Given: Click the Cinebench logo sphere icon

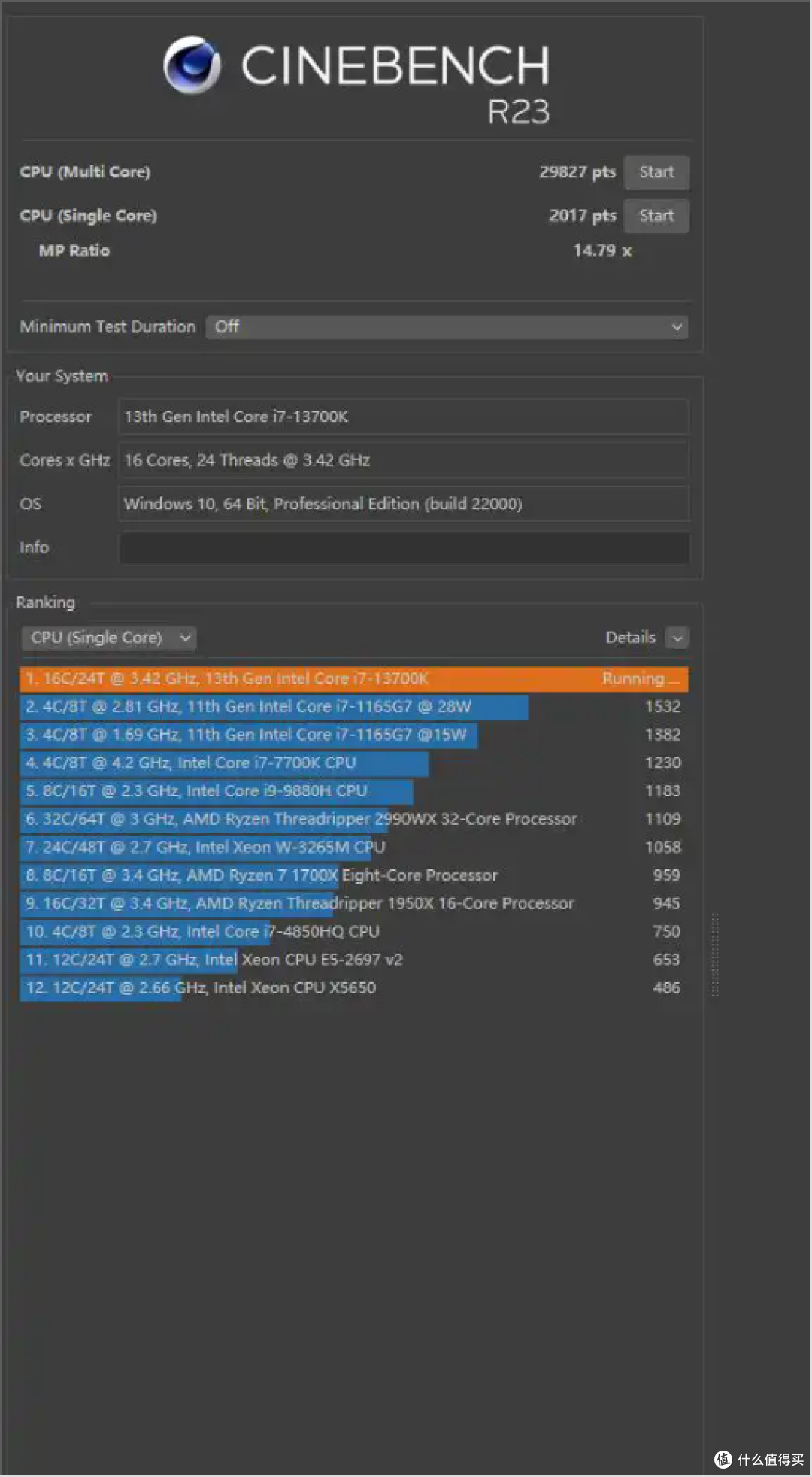Looking at the screenshot, I should click(x=192, y=65).
